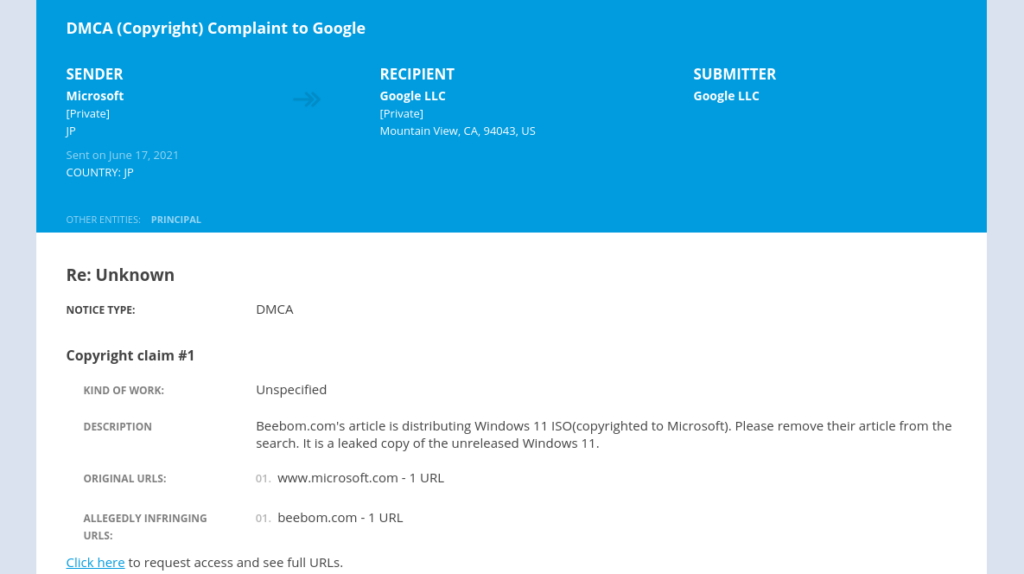Click the DMCA notice type value
This screenshot has width=1024, height=574.
[x=274, y=310]
